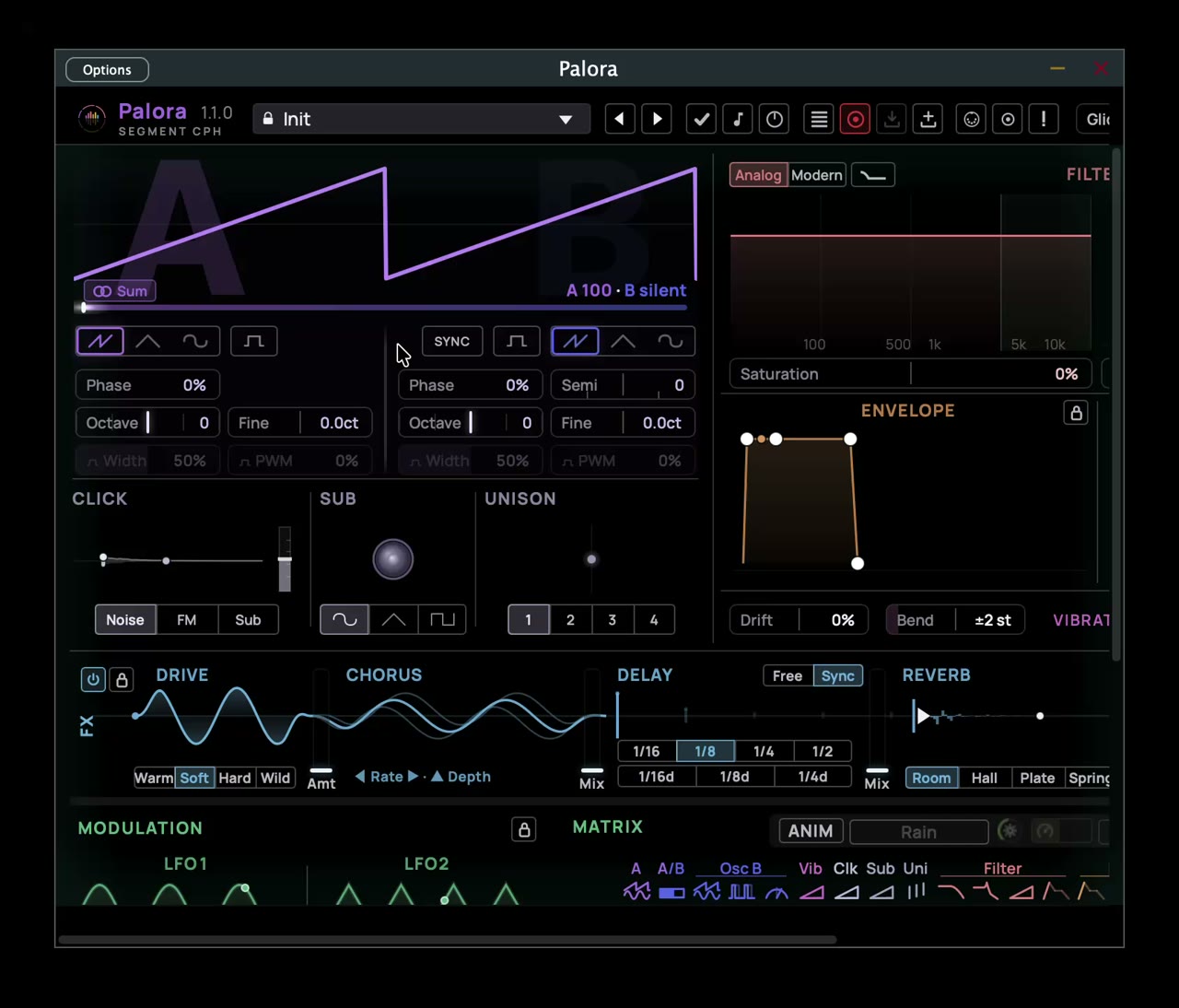Set delay time to 1/4
Image resolution: width=1179 pixels, height=1008 pixels.
(x=764, y=751)
